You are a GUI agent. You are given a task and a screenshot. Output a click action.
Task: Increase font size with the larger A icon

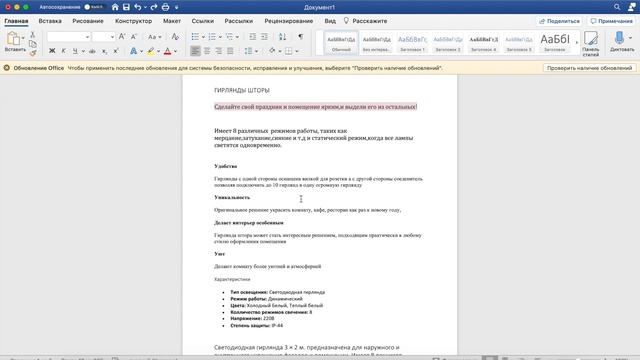pos(122,37)
